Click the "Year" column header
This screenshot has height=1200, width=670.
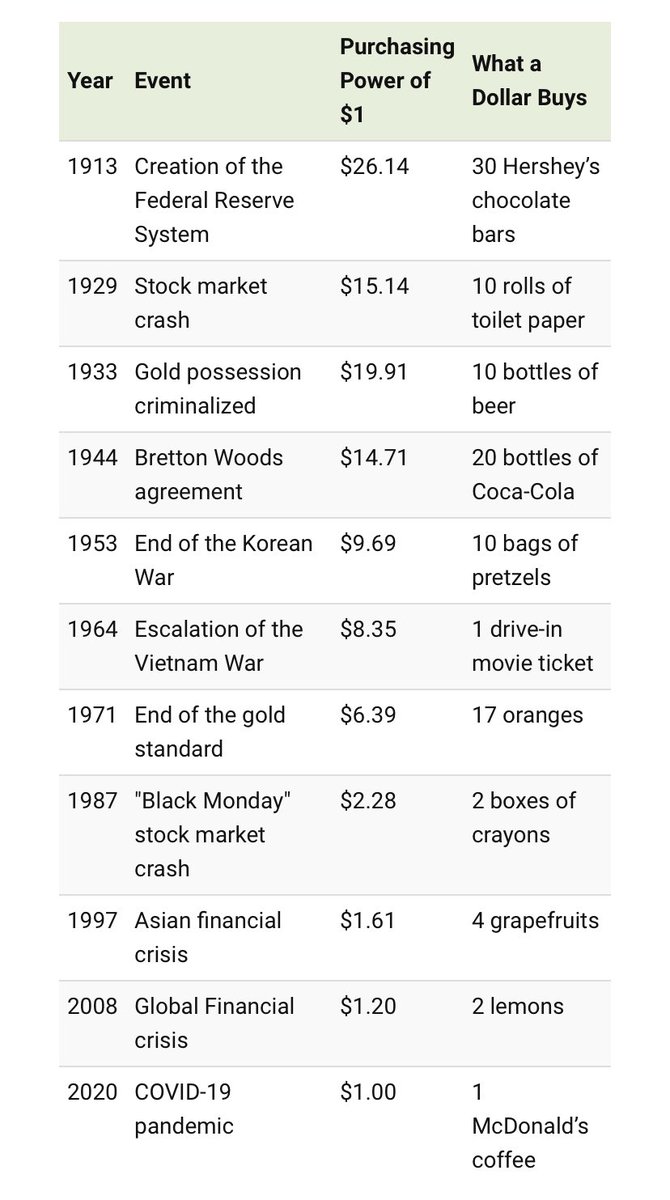[x=90, y=80]
